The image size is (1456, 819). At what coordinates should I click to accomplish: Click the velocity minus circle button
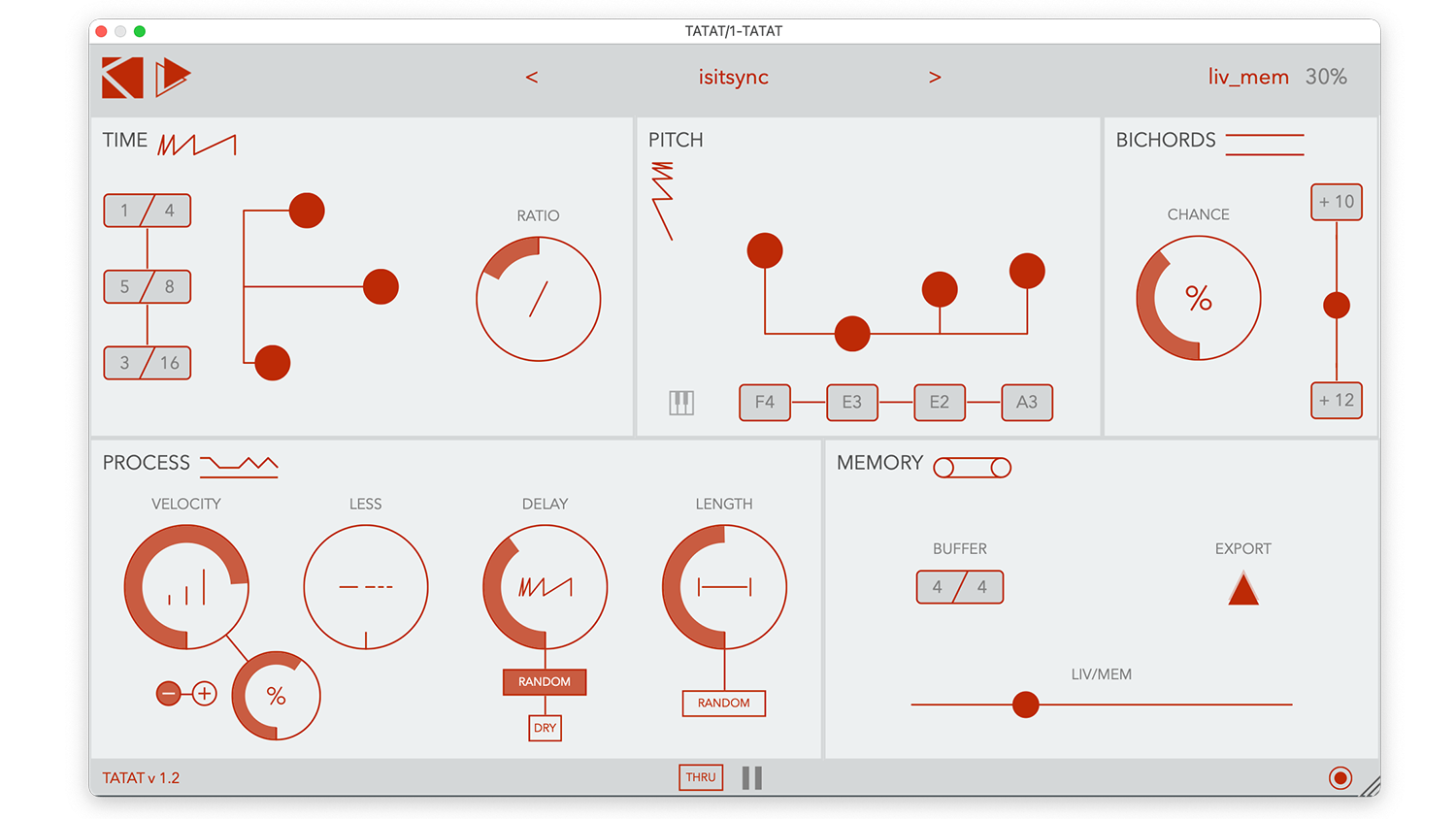click(x=169, y=694)
